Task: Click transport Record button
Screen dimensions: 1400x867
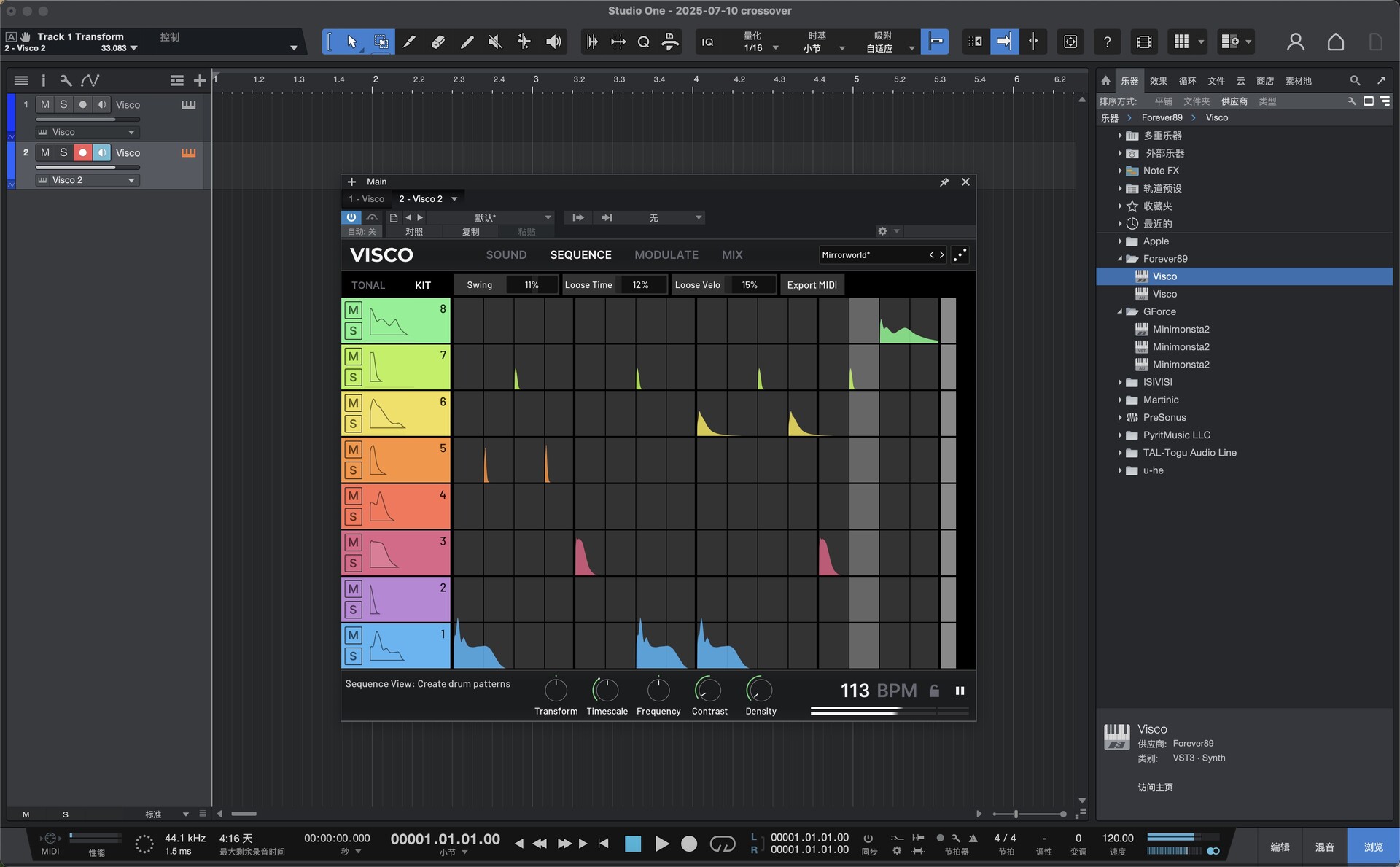Action: [689, 844]
